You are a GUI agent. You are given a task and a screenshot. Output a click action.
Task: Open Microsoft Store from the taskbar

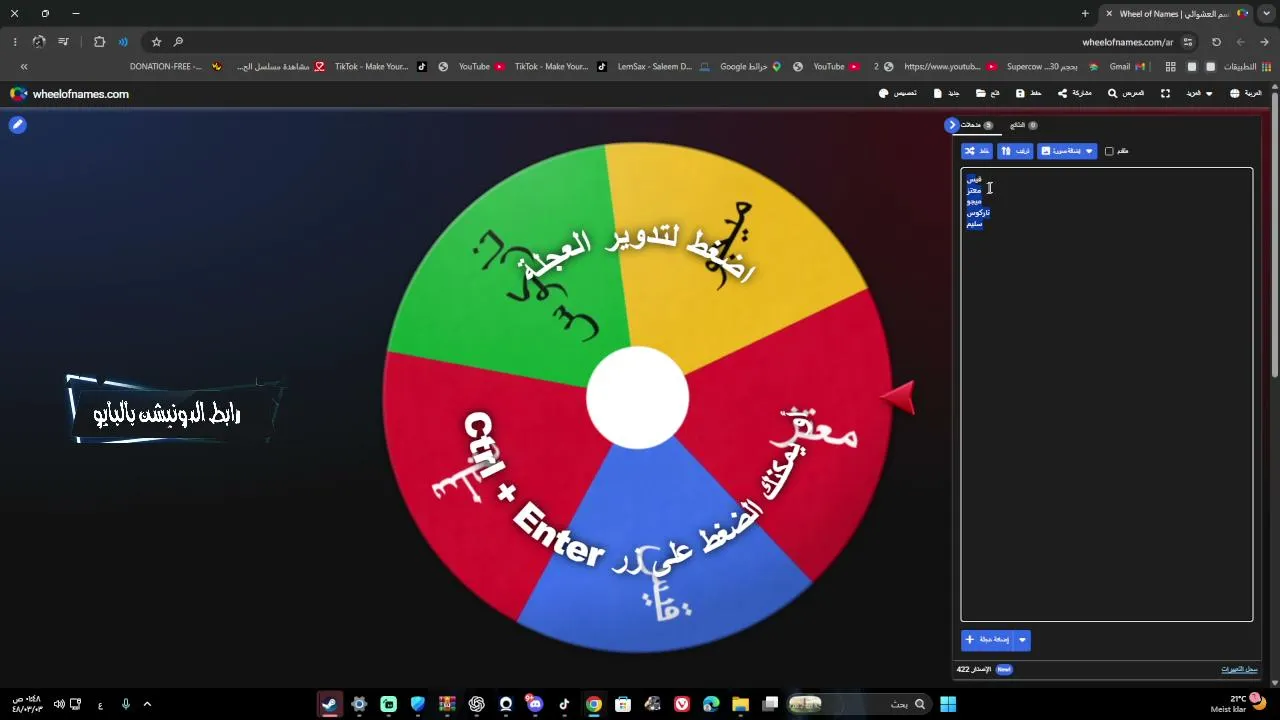pyautogui.click(x=623, y=704)
